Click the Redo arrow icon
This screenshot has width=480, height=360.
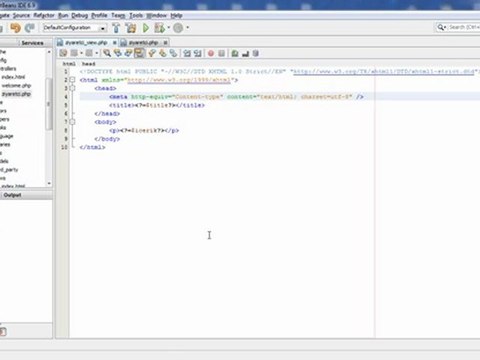(x=30, y=28)
